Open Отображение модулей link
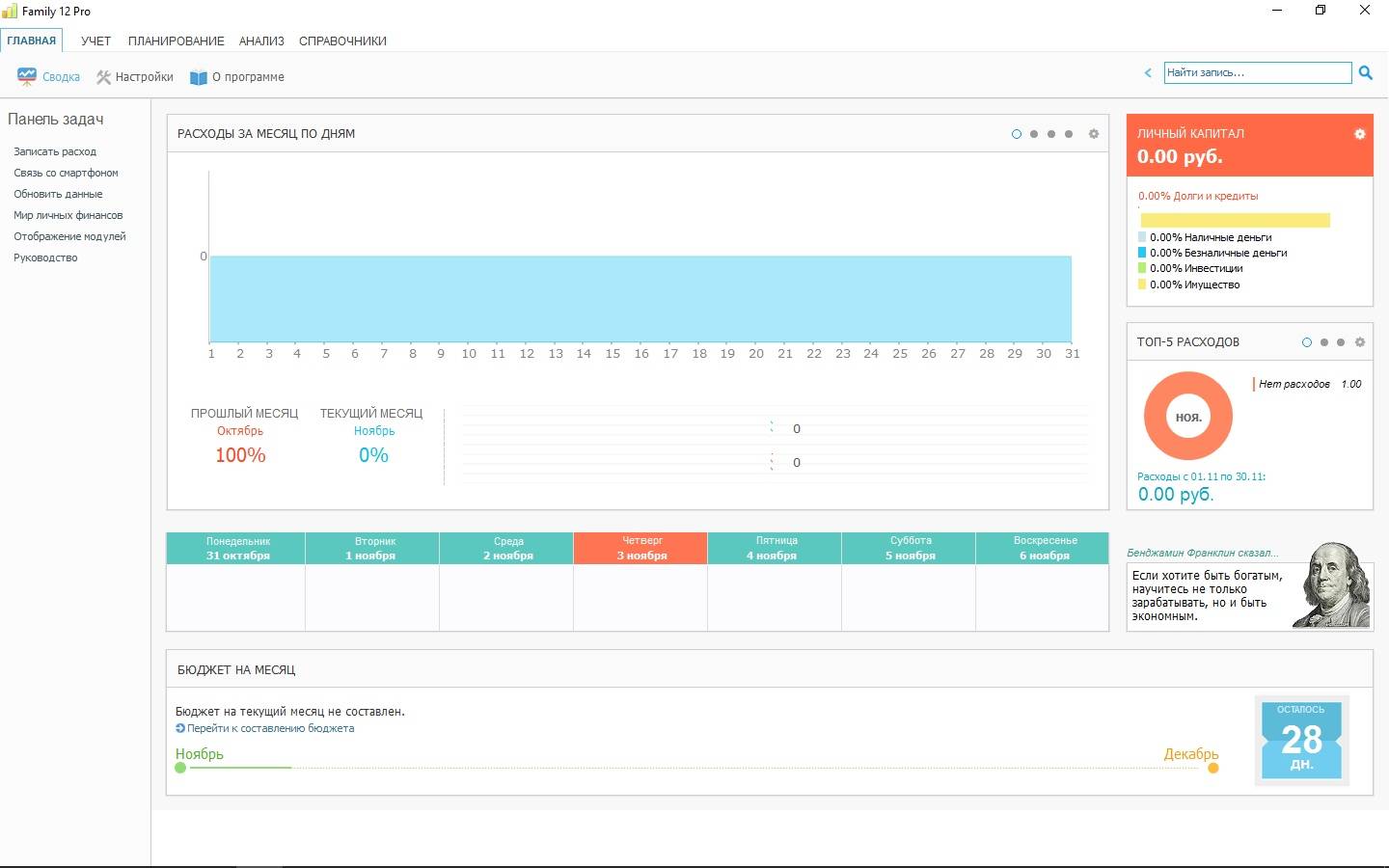 point(69,236)
